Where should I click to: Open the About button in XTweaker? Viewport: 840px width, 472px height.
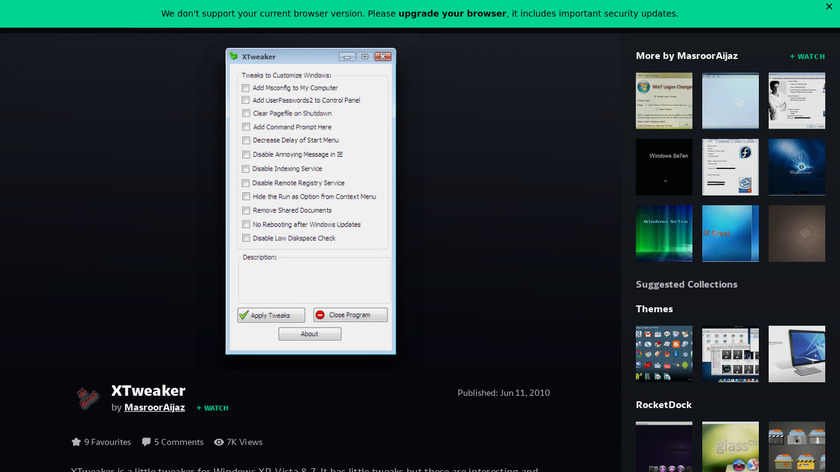[310, 334]
